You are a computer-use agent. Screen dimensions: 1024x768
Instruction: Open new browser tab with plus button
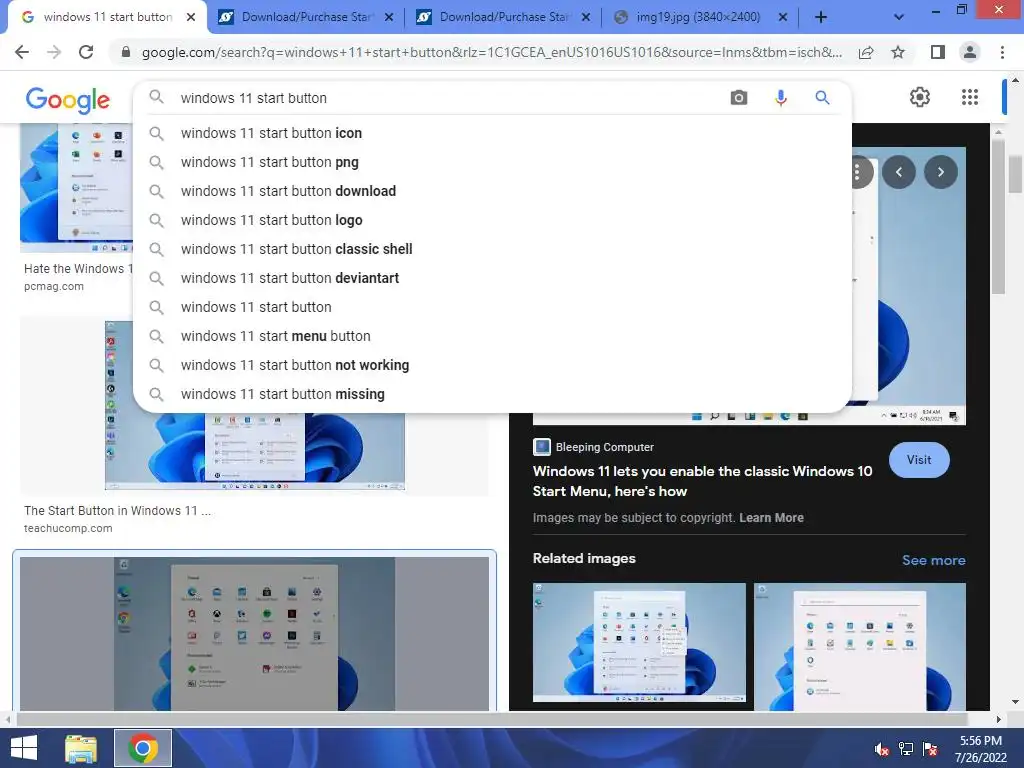(x=821, y=17)
